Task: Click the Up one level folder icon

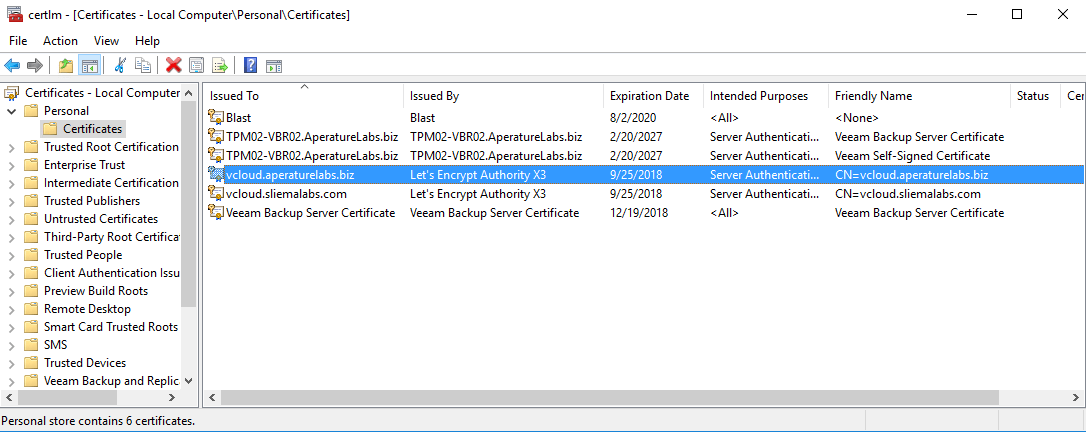Action: [66, 66]
